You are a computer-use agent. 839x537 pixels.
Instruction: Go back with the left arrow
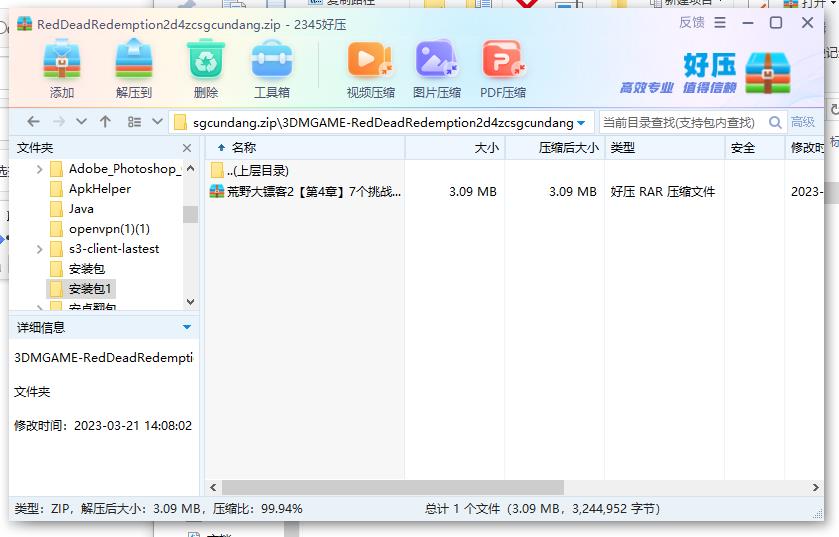click(33, 122)
